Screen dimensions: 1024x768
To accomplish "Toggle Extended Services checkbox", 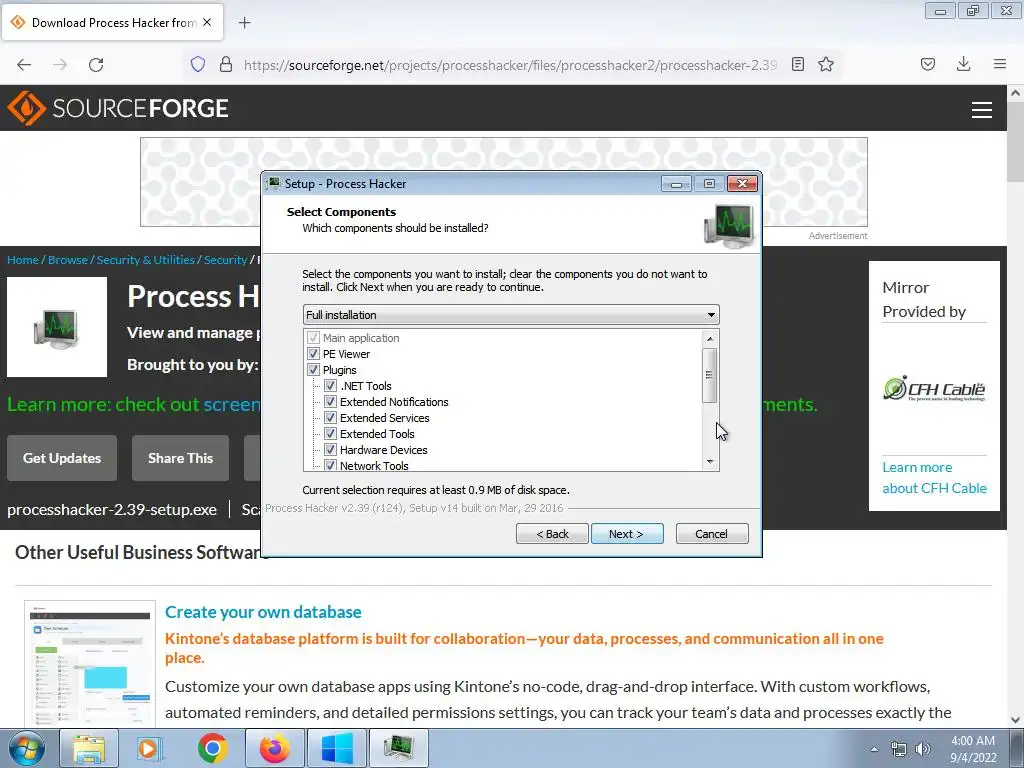I will pyautogui.click(x=330, y=418).
